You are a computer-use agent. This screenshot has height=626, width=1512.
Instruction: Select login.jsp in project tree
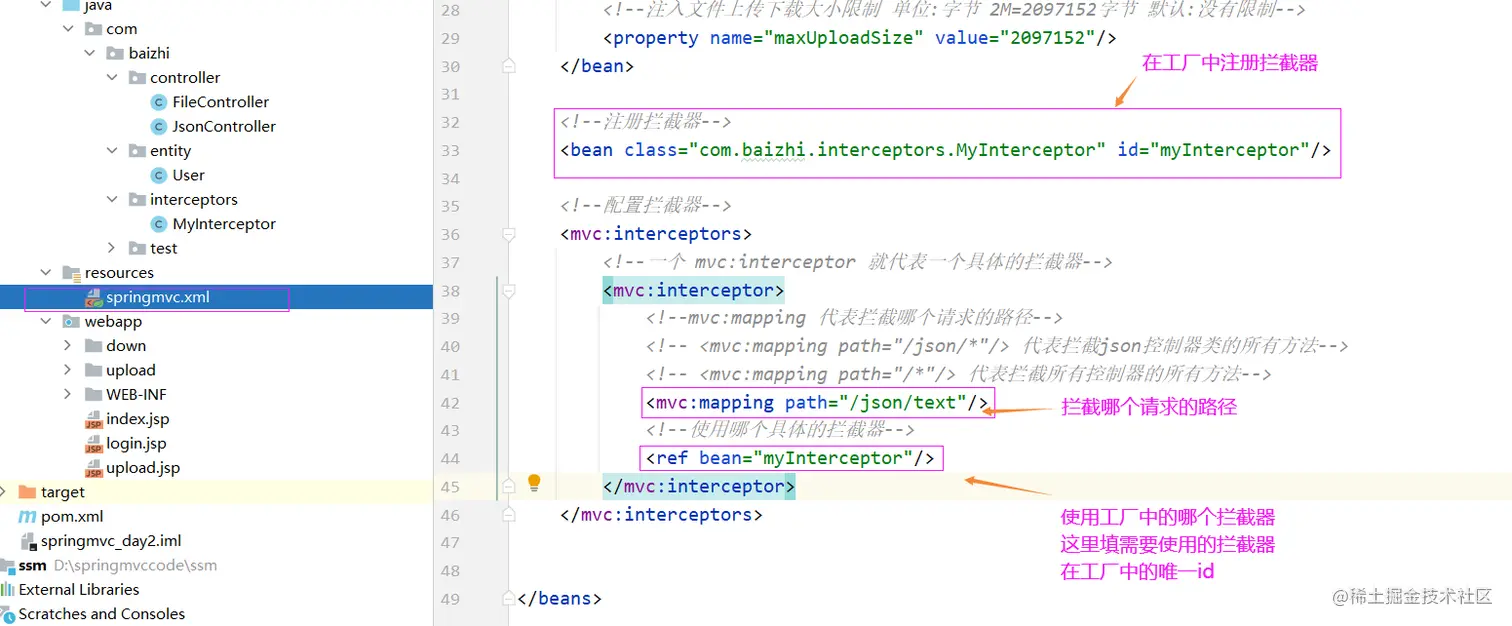[137, 443]
